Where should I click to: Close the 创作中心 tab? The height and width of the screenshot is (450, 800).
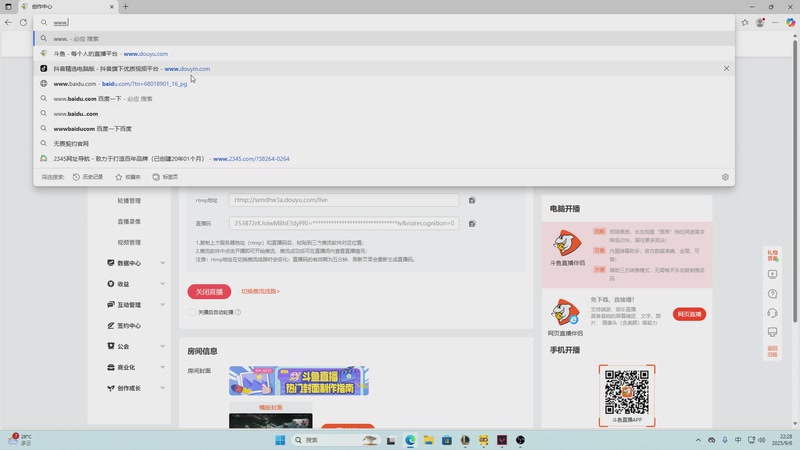pos(112,7)
